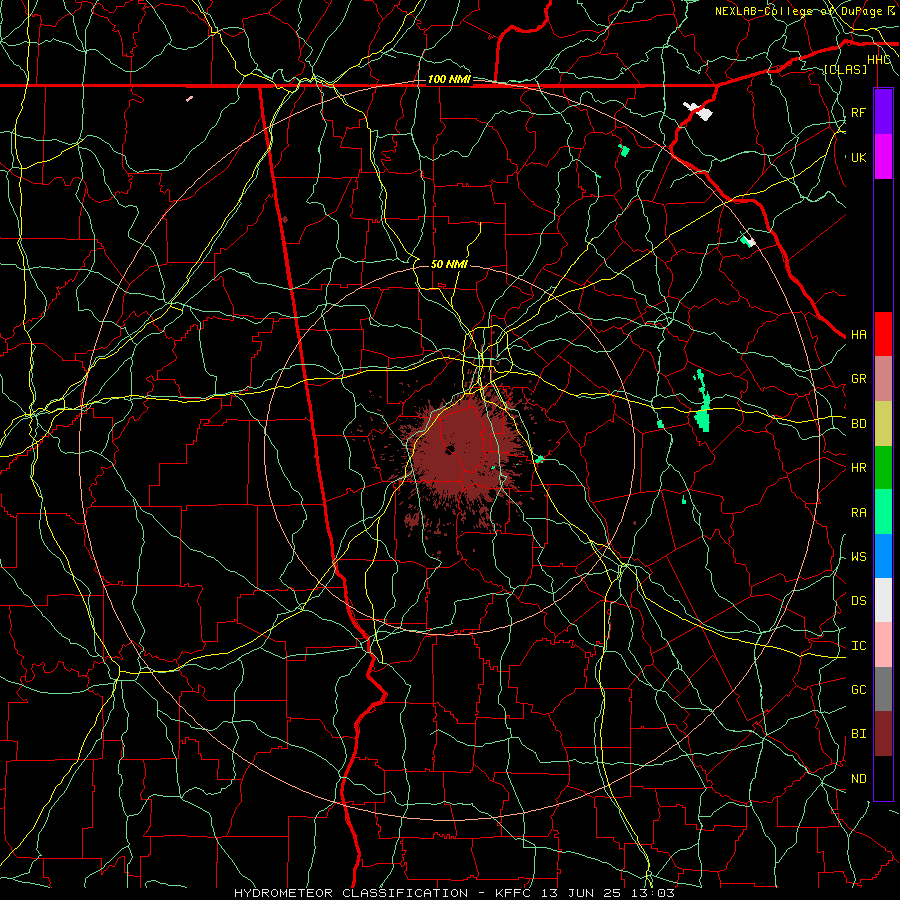Click the BI brown legend swatch
The width and height of the screenshot is (900, 900).
pos(883,734)
